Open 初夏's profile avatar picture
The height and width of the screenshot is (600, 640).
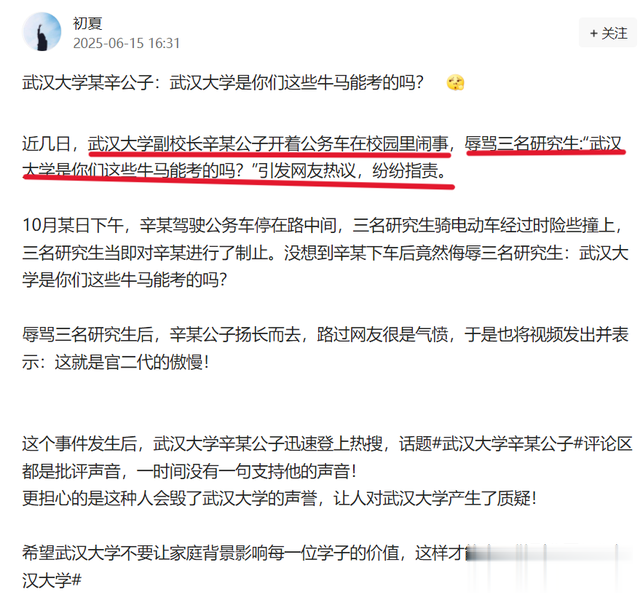point(42,32)
